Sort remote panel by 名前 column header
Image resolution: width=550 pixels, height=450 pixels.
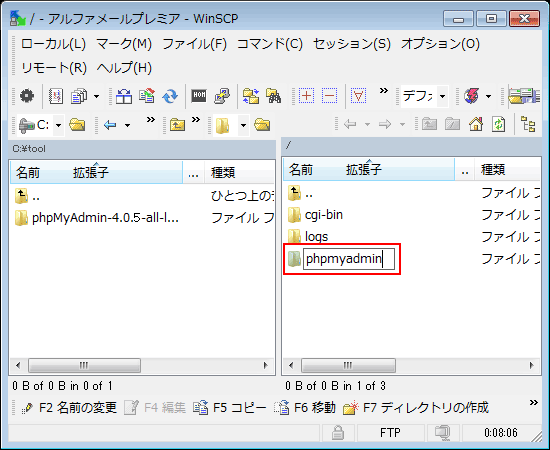[x=369, y=169]
